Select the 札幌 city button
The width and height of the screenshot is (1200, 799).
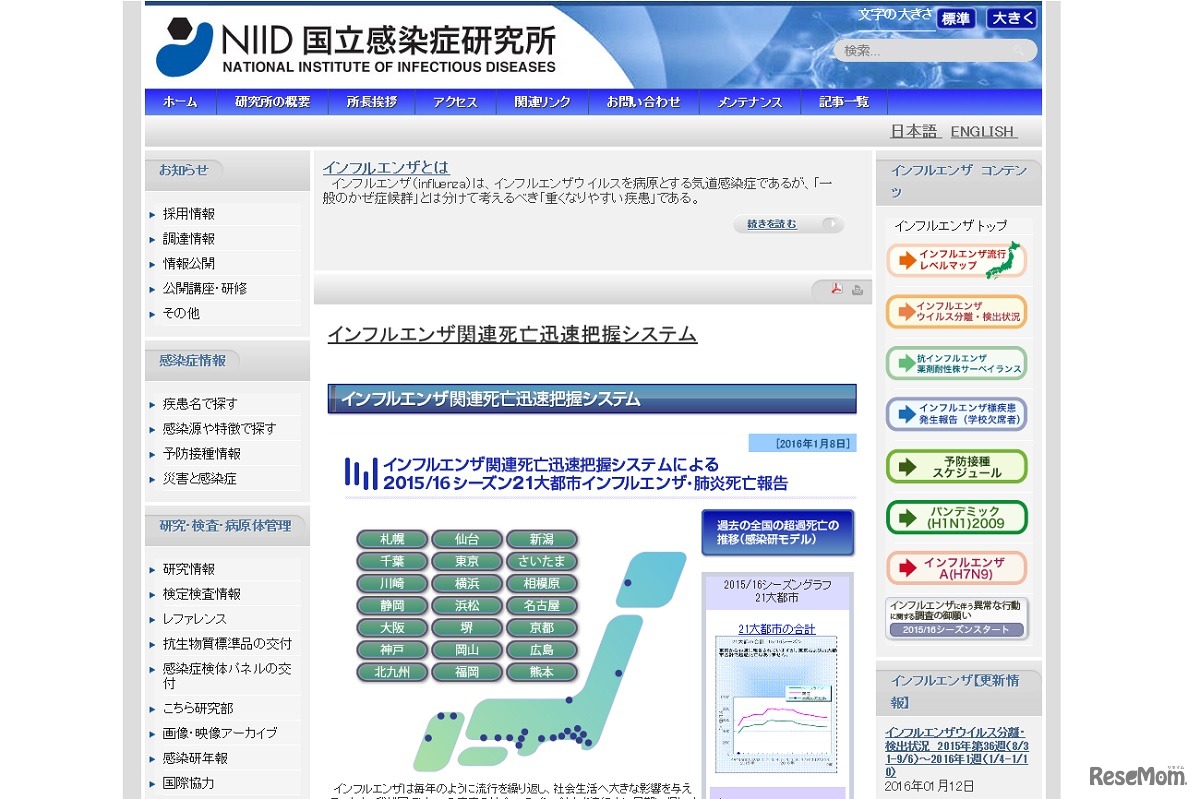pos(392,539)
